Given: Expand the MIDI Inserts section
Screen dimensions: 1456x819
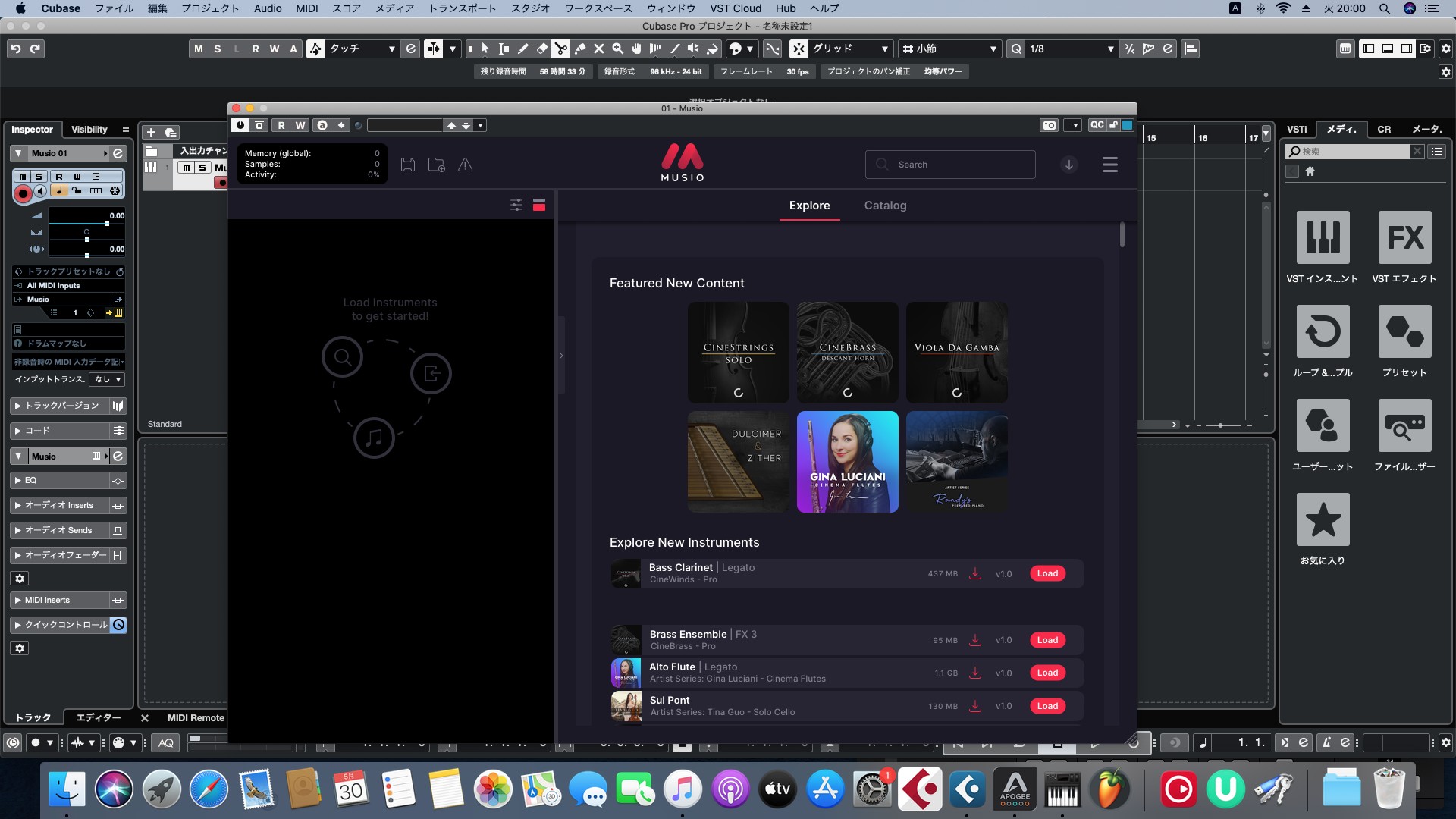Looking at the screenshot, I should click(61, 600).
